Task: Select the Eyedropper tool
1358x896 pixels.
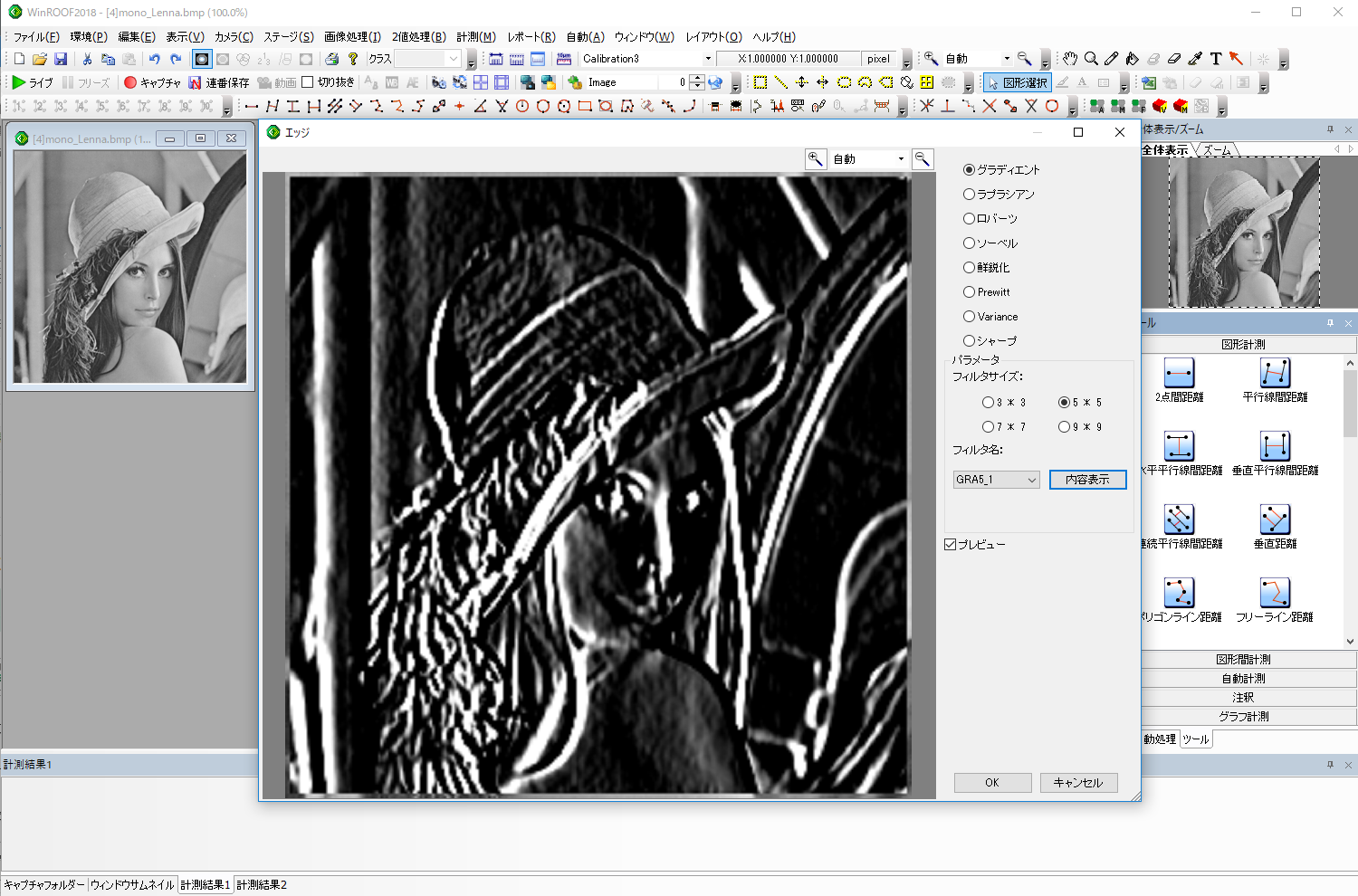Action: coord(1195,59)
